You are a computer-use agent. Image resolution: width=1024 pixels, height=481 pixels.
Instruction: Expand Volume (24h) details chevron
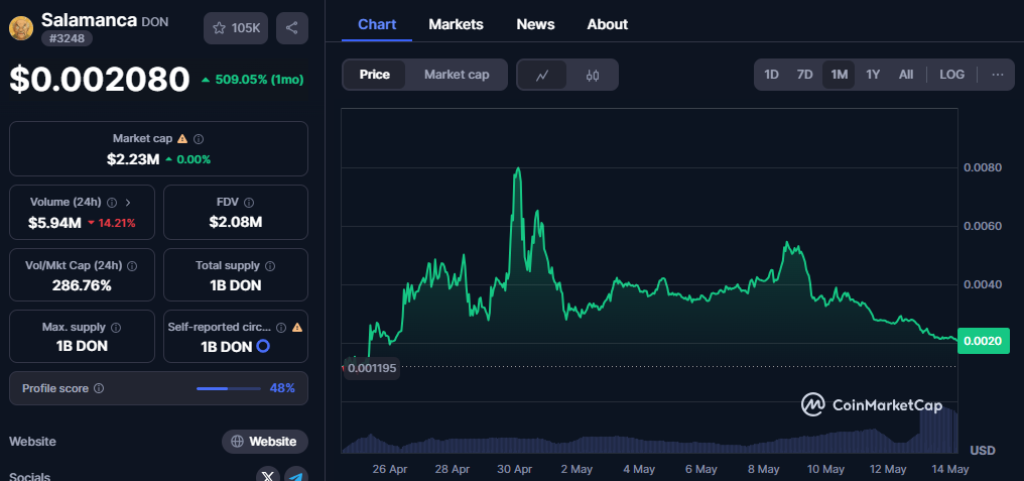pos(128,202)
